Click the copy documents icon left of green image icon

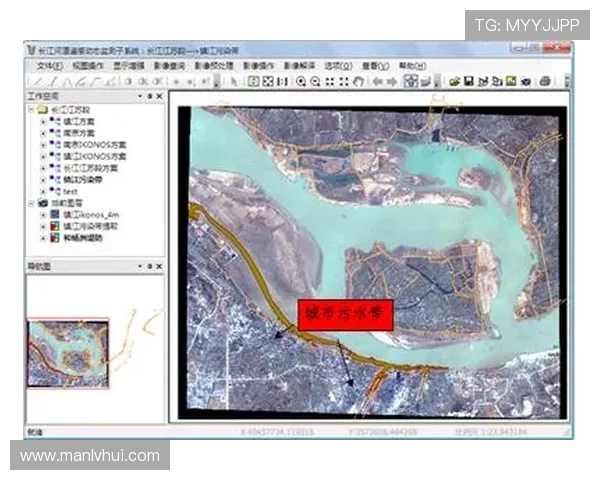[497, 82]
